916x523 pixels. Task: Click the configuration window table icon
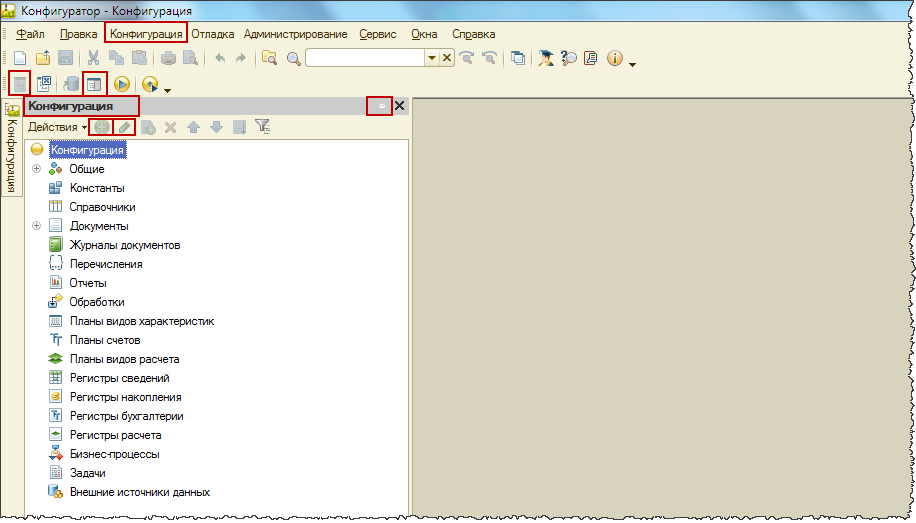[x=95, y=84]
